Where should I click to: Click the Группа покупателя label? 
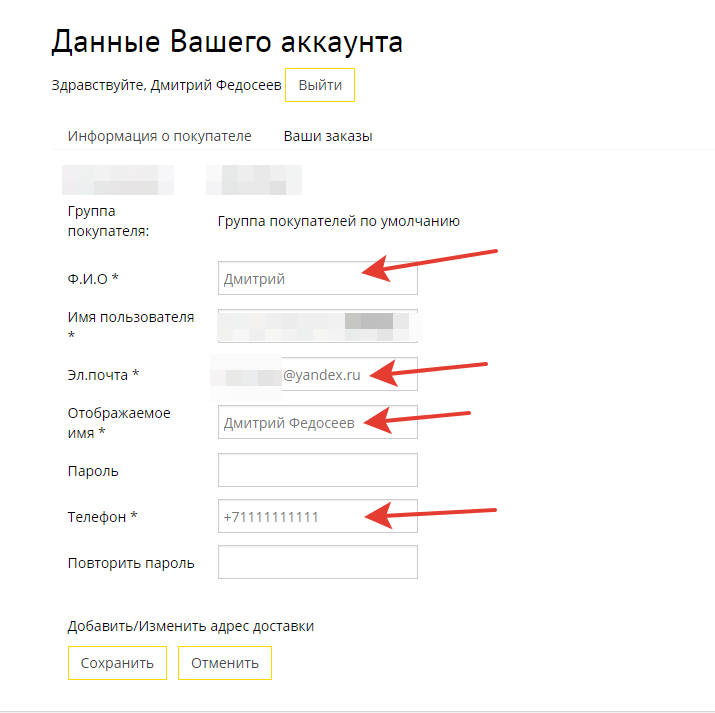109,221
